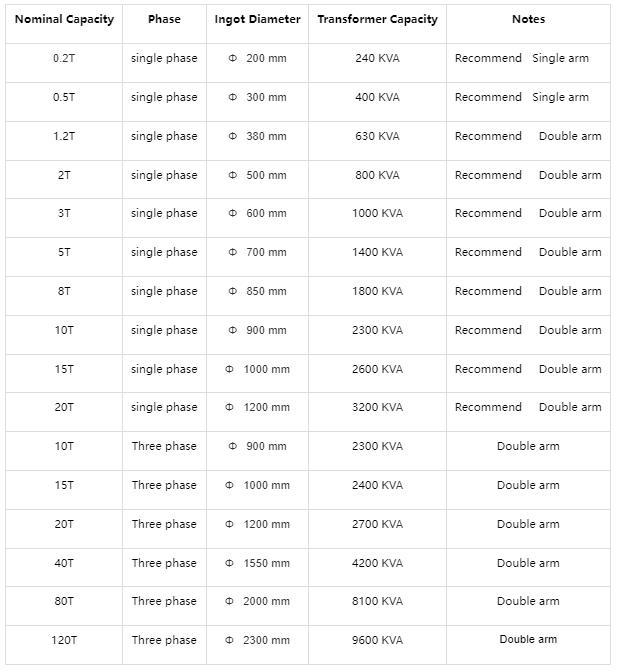Select the 9600 KVA transformer cell
The image size is (618, 671).
click(x=377, y=640)
